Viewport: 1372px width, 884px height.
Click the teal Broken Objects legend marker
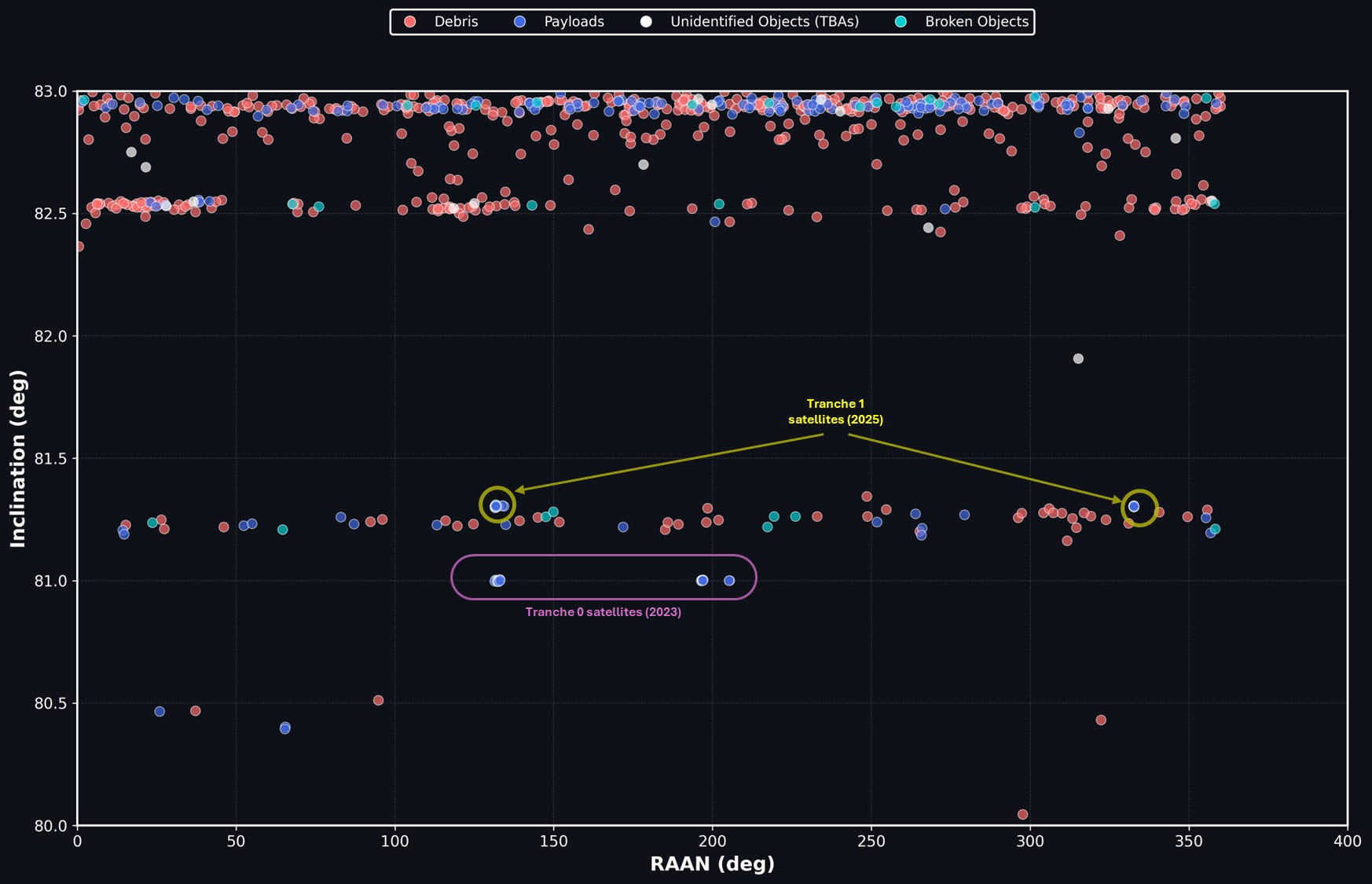[901, 22]
